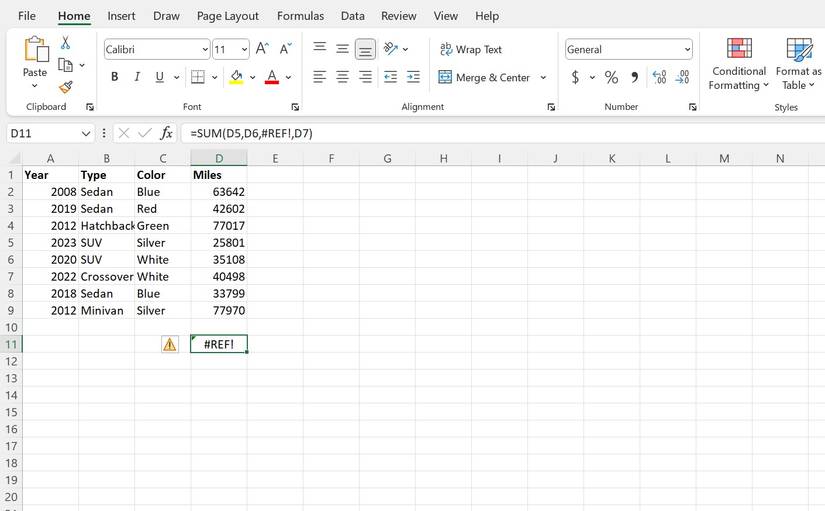Apply red font color A
This screenshot has height=511, width=825.
(x=271, y=77)
